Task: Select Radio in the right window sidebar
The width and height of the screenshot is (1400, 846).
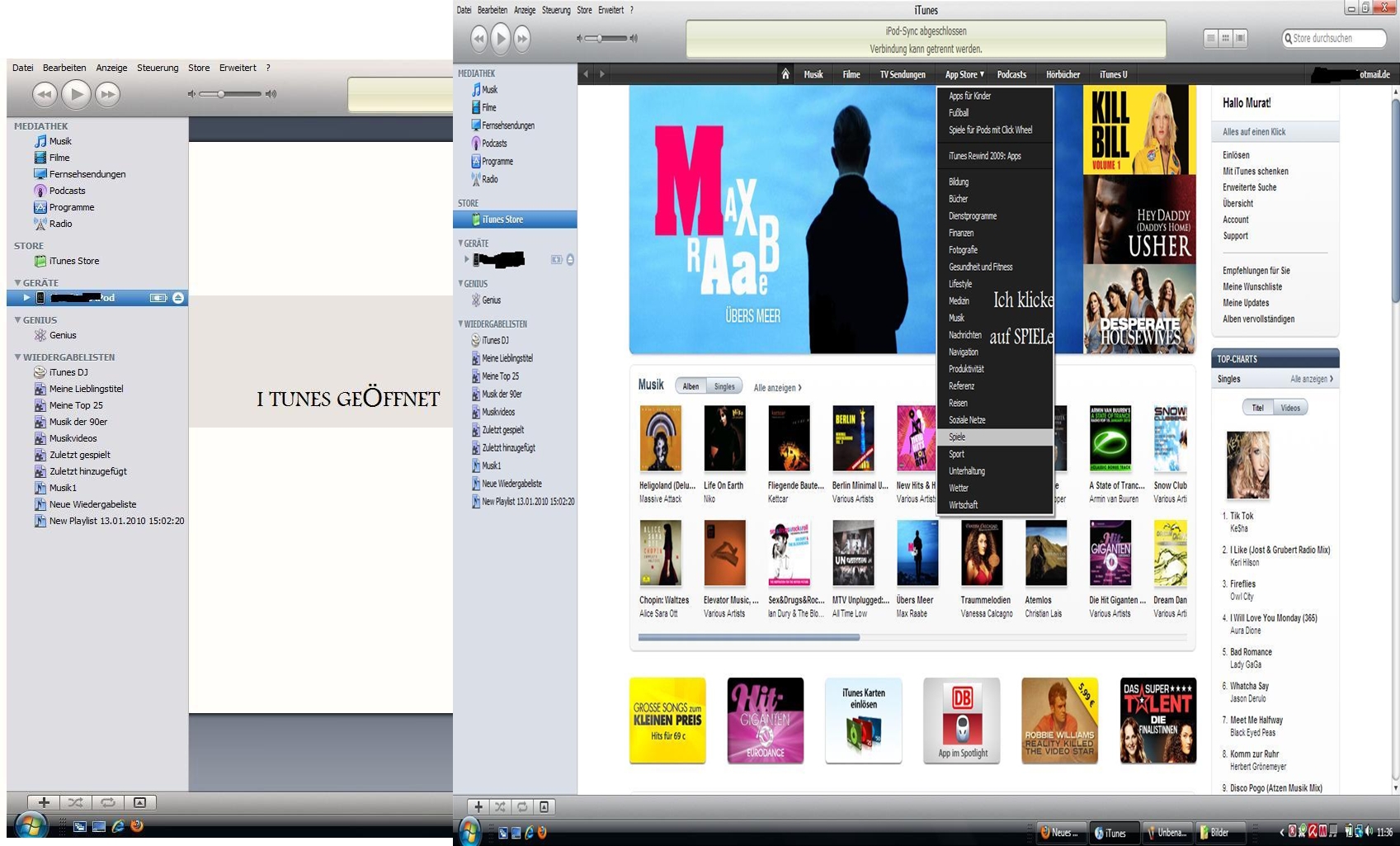Action: [490, 179]
